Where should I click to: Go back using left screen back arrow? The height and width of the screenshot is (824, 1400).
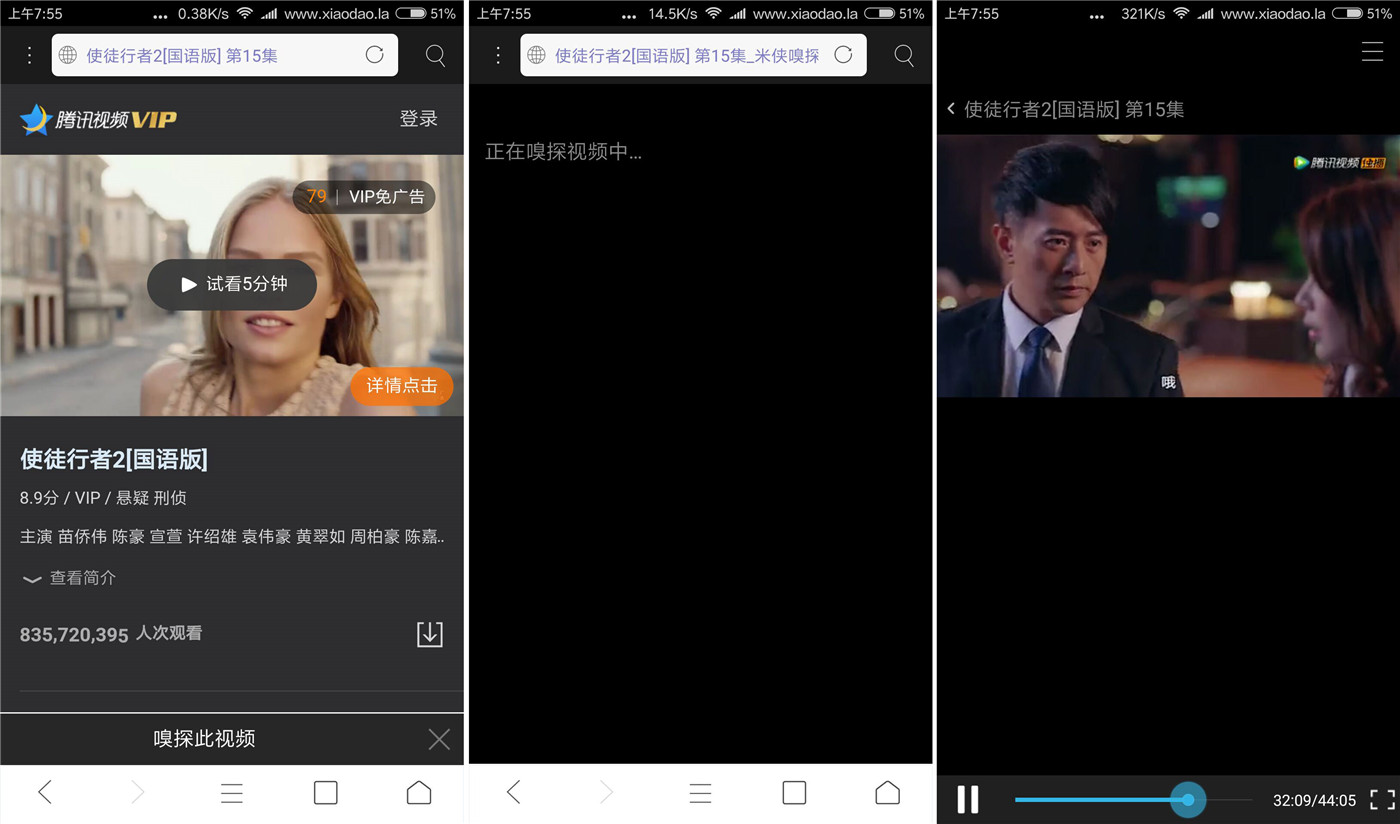pyautogui.click(x=45, y=793)
